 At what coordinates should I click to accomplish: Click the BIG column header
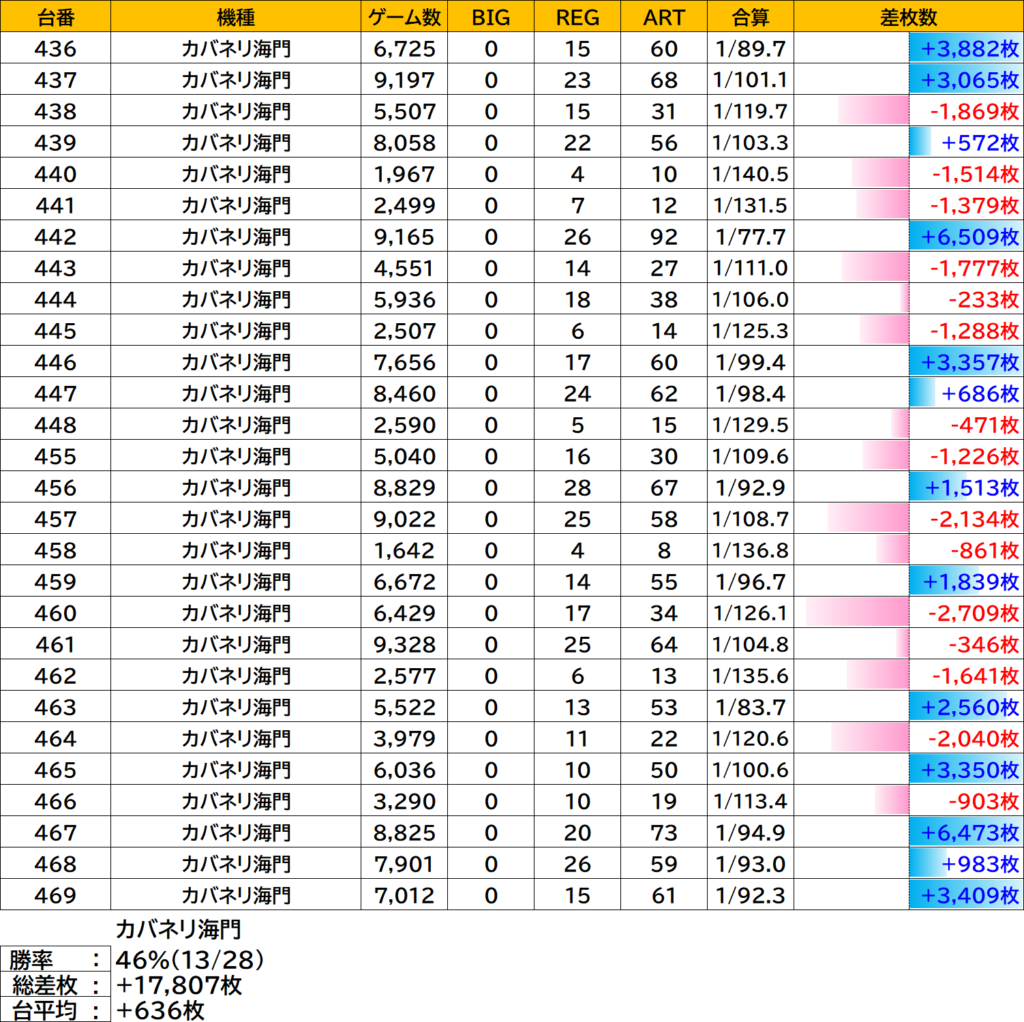coord(490,16)
